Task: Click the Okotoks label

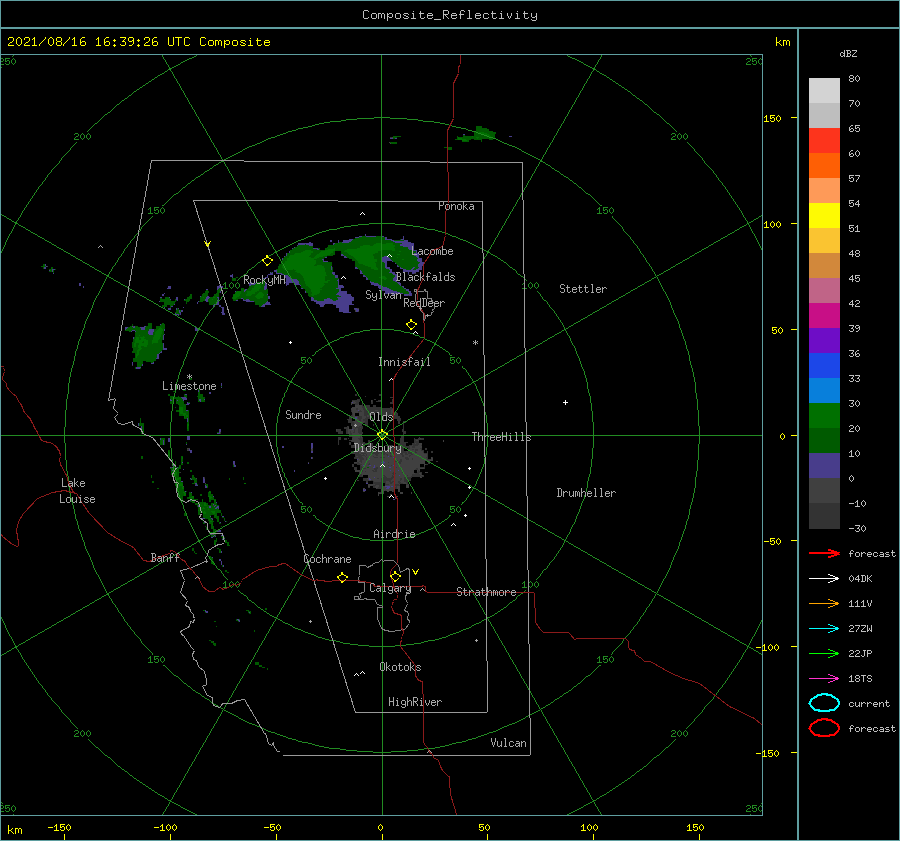Action: [x=400, y=667]
